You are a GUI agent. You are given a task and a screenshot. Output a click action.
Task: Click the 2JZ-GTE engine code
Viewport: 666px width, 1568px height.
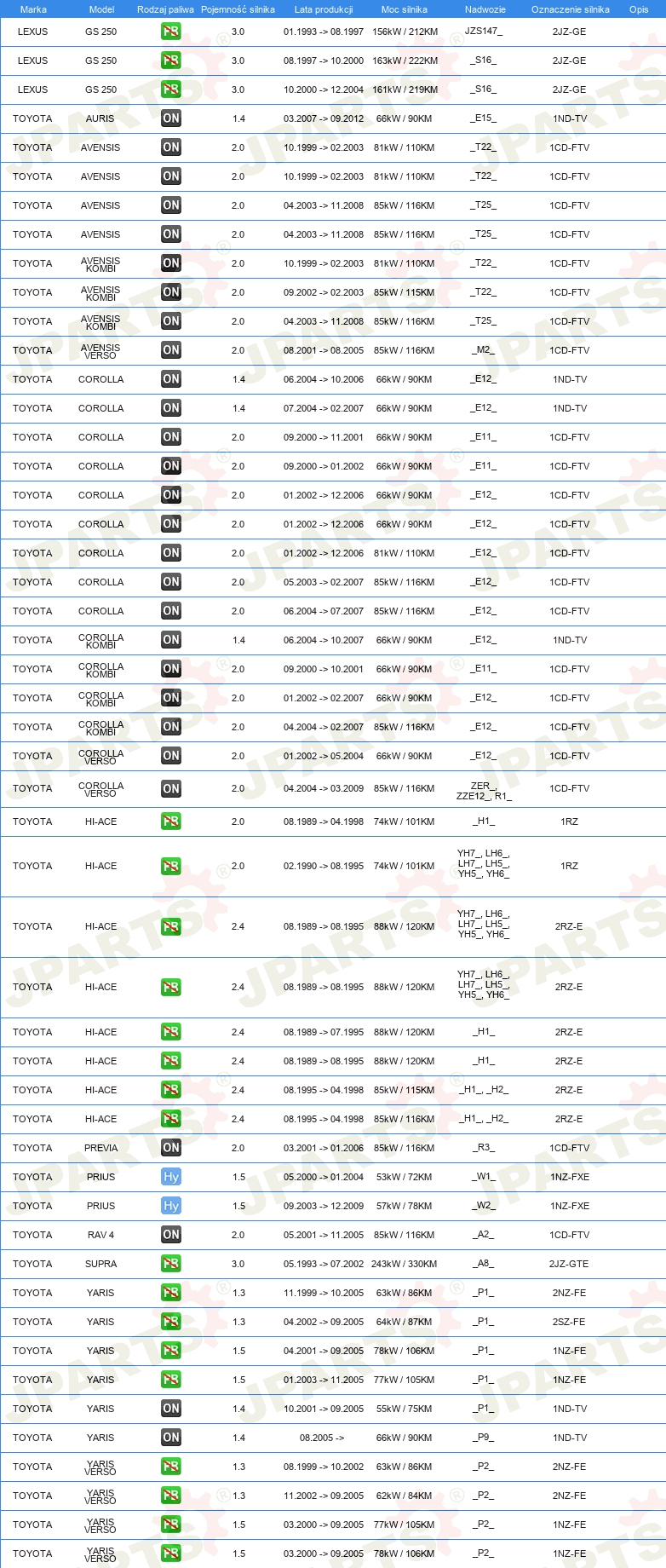click(569, 1264)
